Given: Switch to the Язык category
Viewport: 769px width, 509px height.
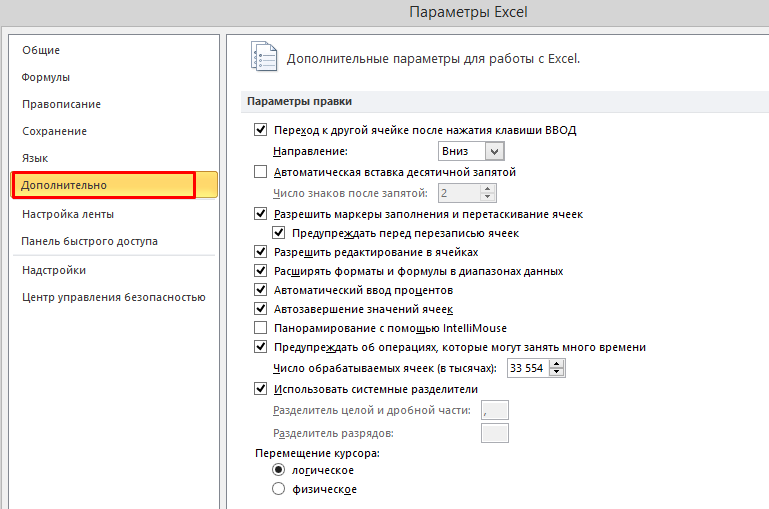Looking at the screenshot, I should click(35, 158).
